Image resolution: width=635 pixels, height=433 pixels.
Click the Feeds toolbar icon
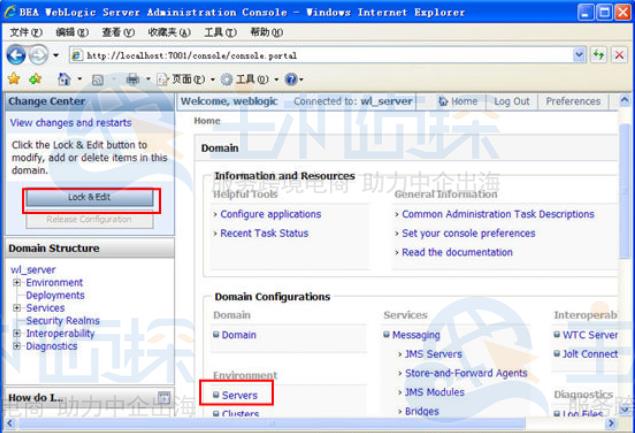click(98, 80)
